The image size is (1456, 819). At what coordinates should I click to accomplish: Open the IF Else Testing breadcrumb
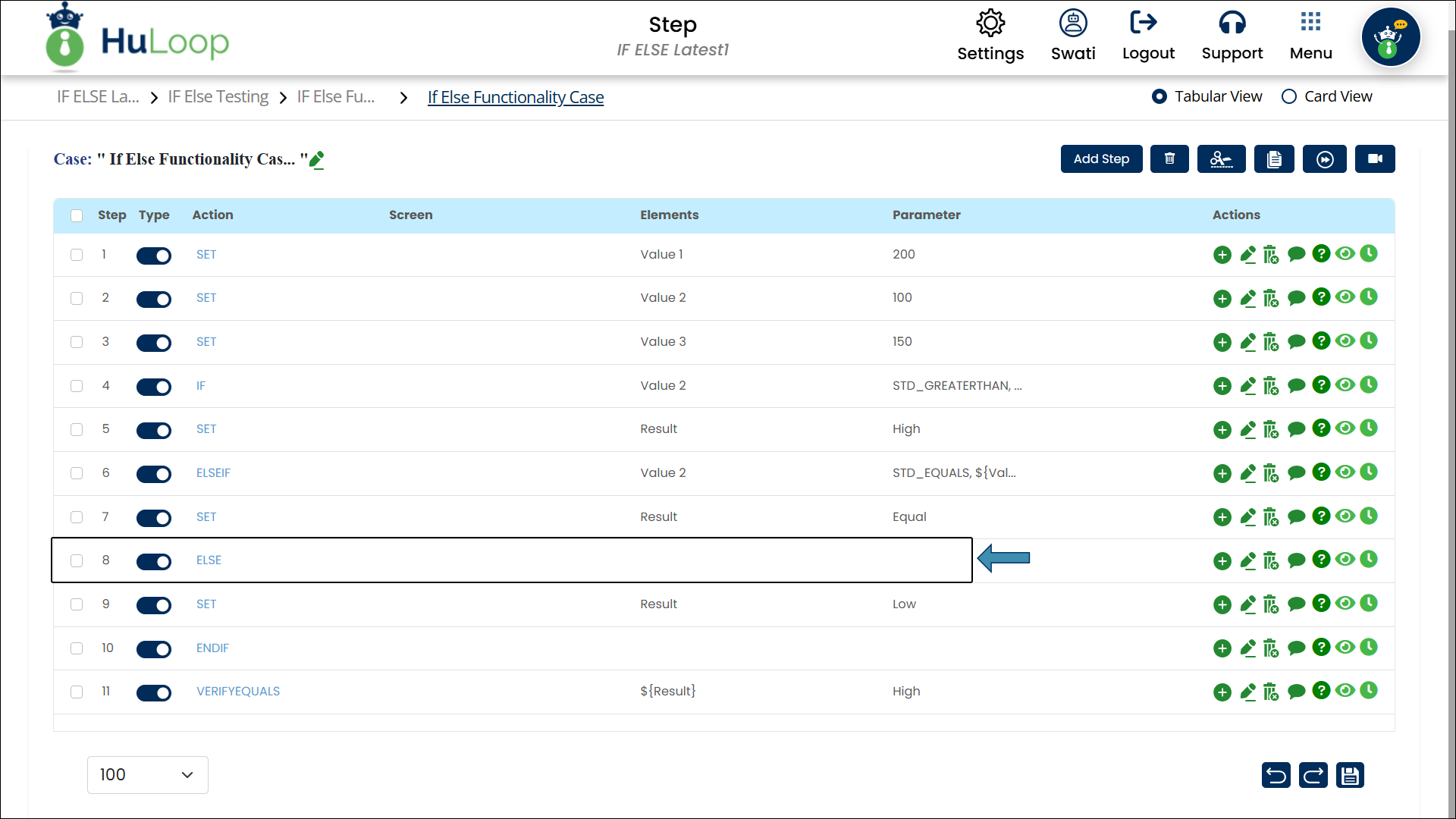(218, 97)
